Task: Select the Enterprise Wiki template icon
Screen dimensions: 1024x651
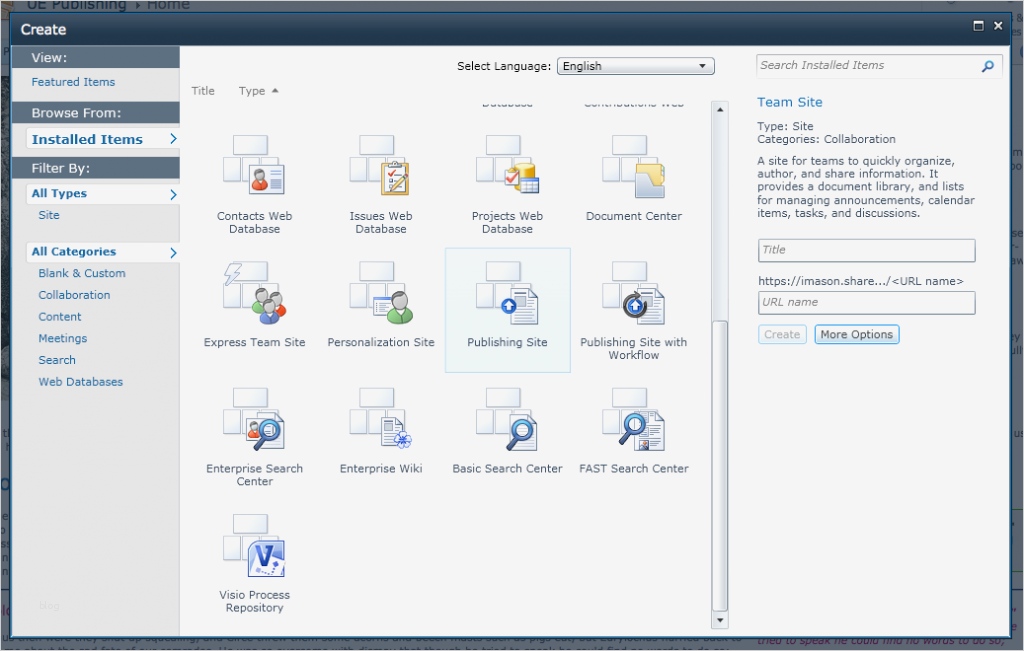Action: tap(381, 421)
